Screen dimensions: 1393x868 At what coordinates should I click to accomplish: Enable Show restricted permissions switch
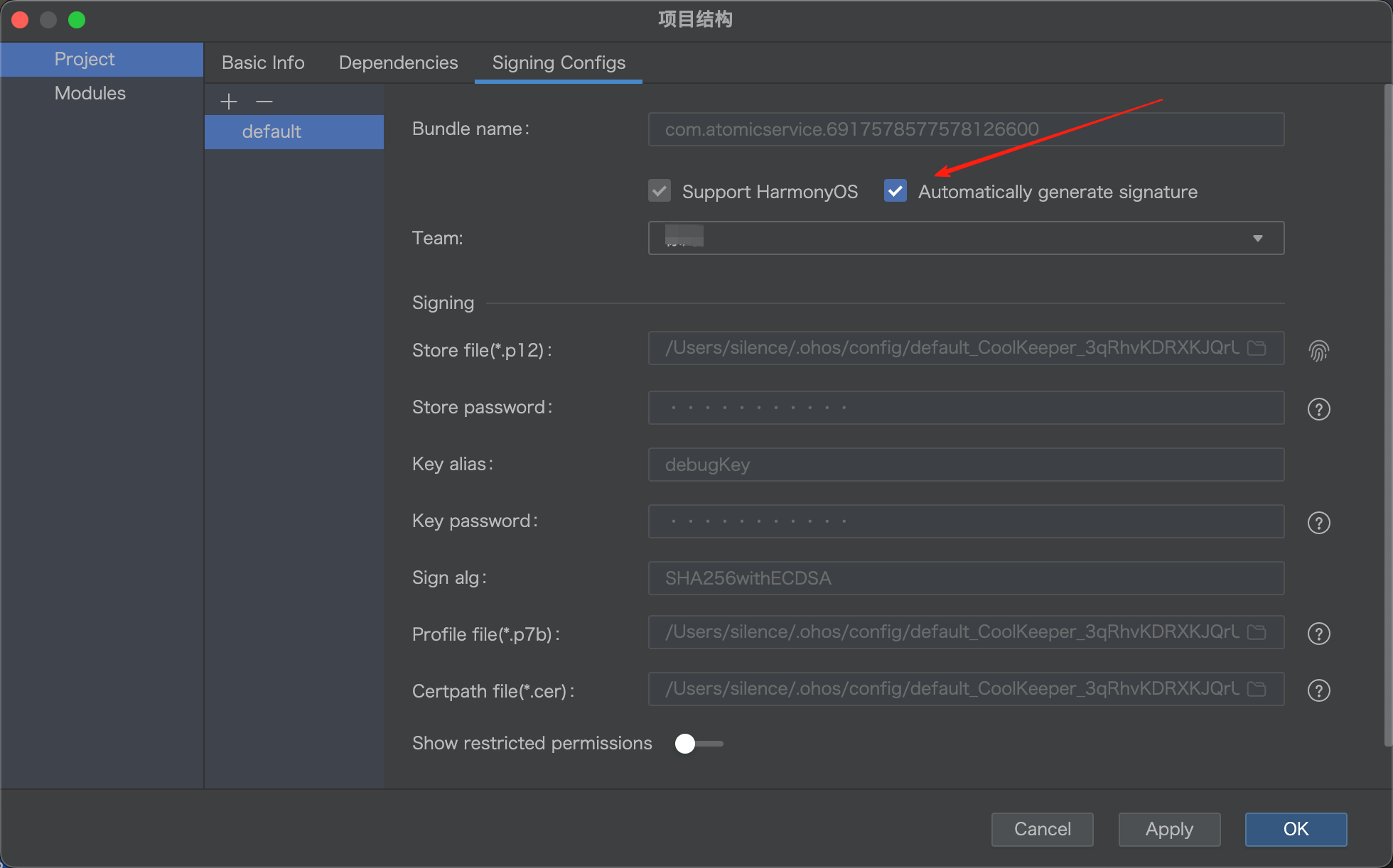698,744
